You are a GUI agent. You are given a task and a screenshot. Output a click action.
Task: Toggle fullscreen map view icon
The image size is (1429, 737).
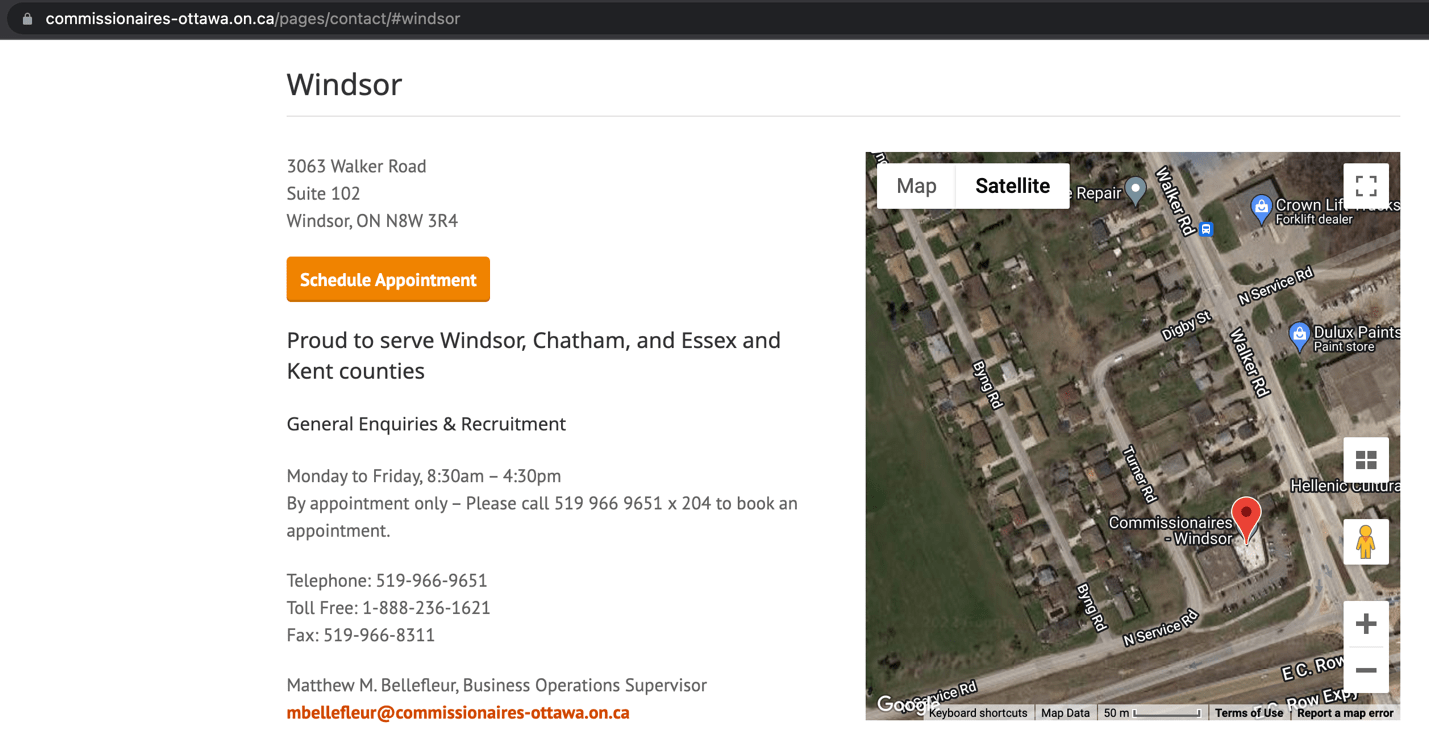tap(1366, 186)
